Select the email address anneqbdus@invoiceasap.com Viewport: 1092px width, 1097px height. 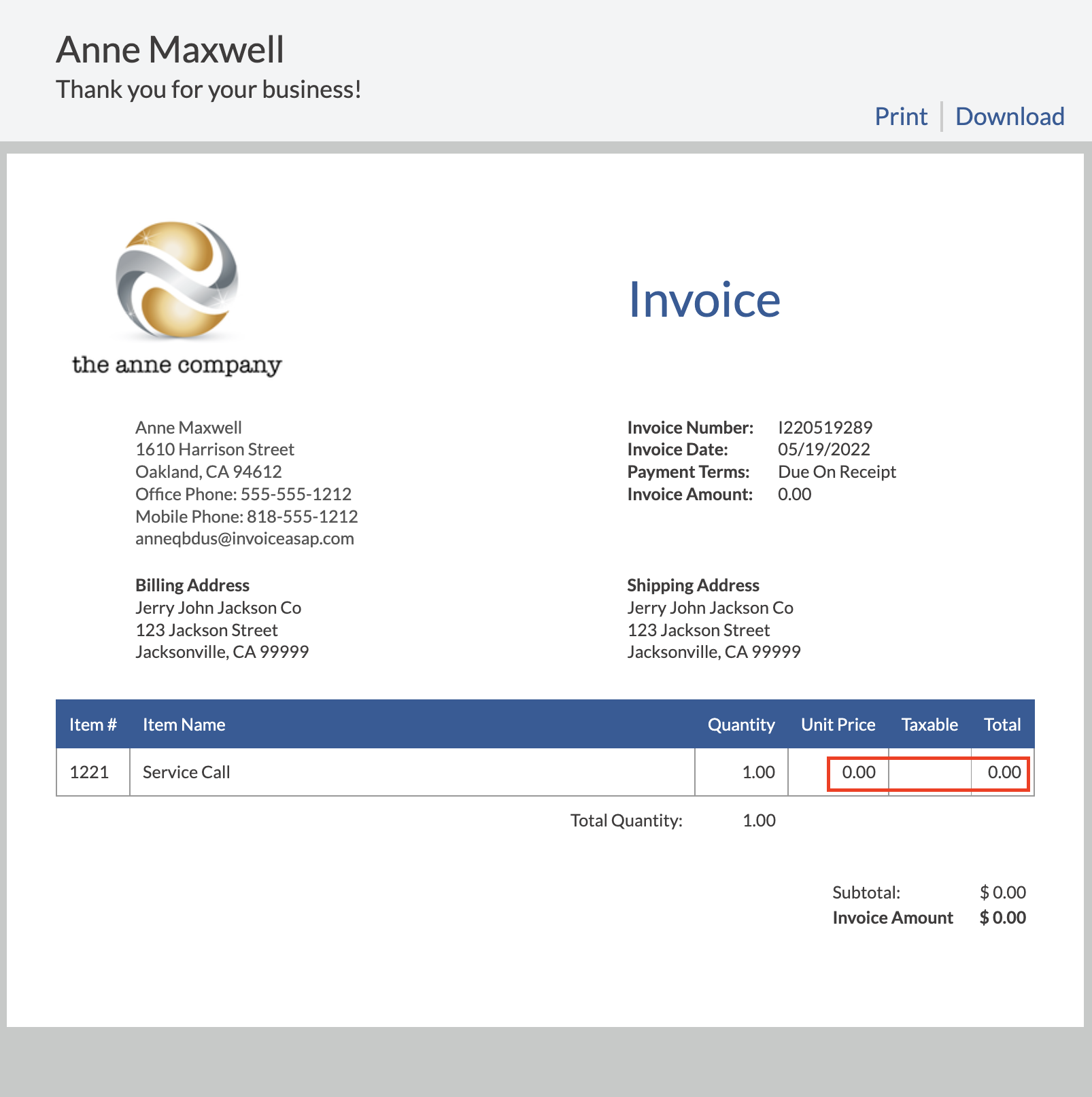coord(245,538)
